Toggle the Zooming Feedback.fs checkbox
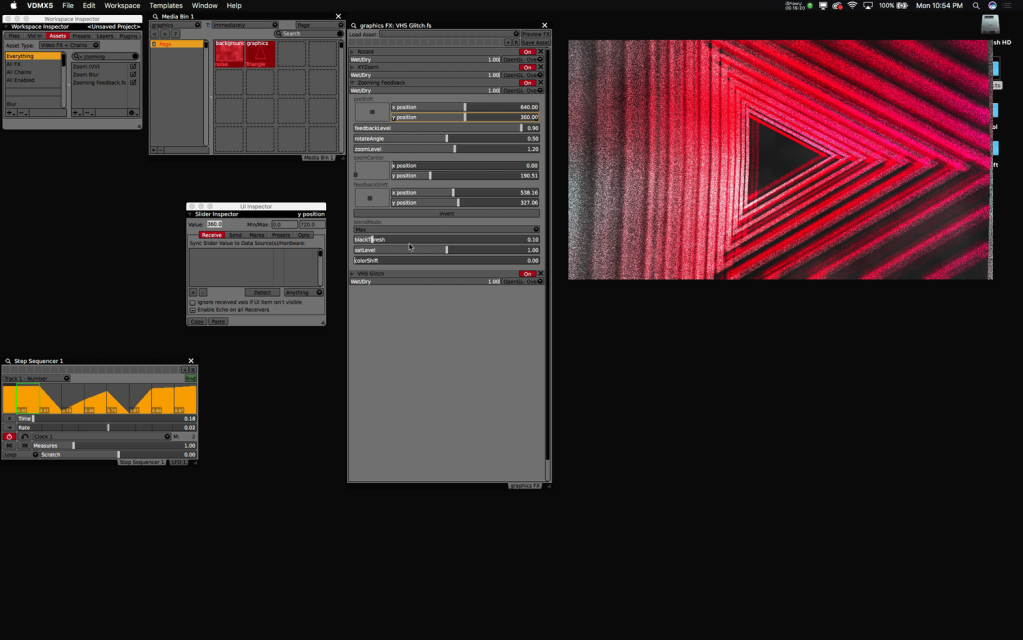 [x=133, y=83]
